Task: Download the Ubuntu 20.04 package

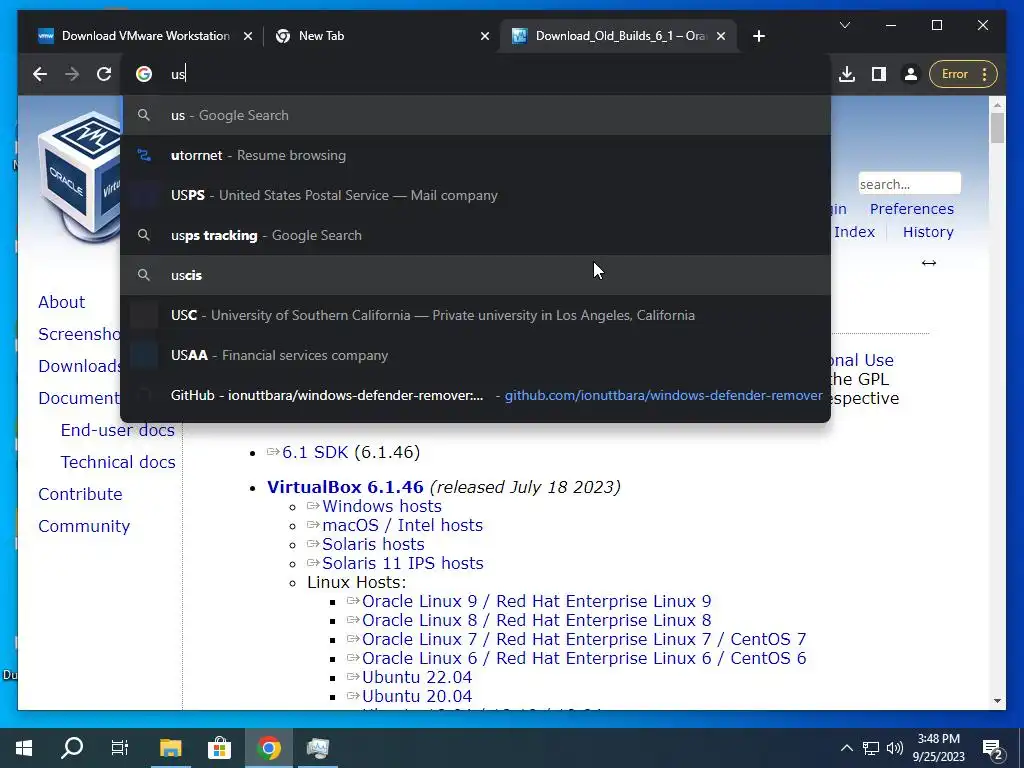Action: [x=417, y=696]
